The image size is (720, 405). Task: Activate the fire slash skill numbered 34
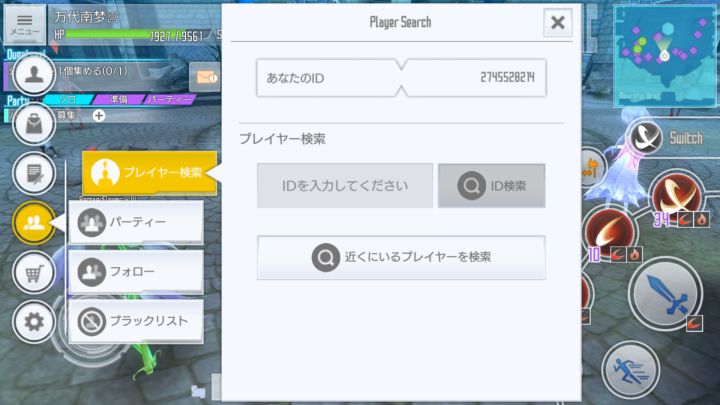(676, 197)
